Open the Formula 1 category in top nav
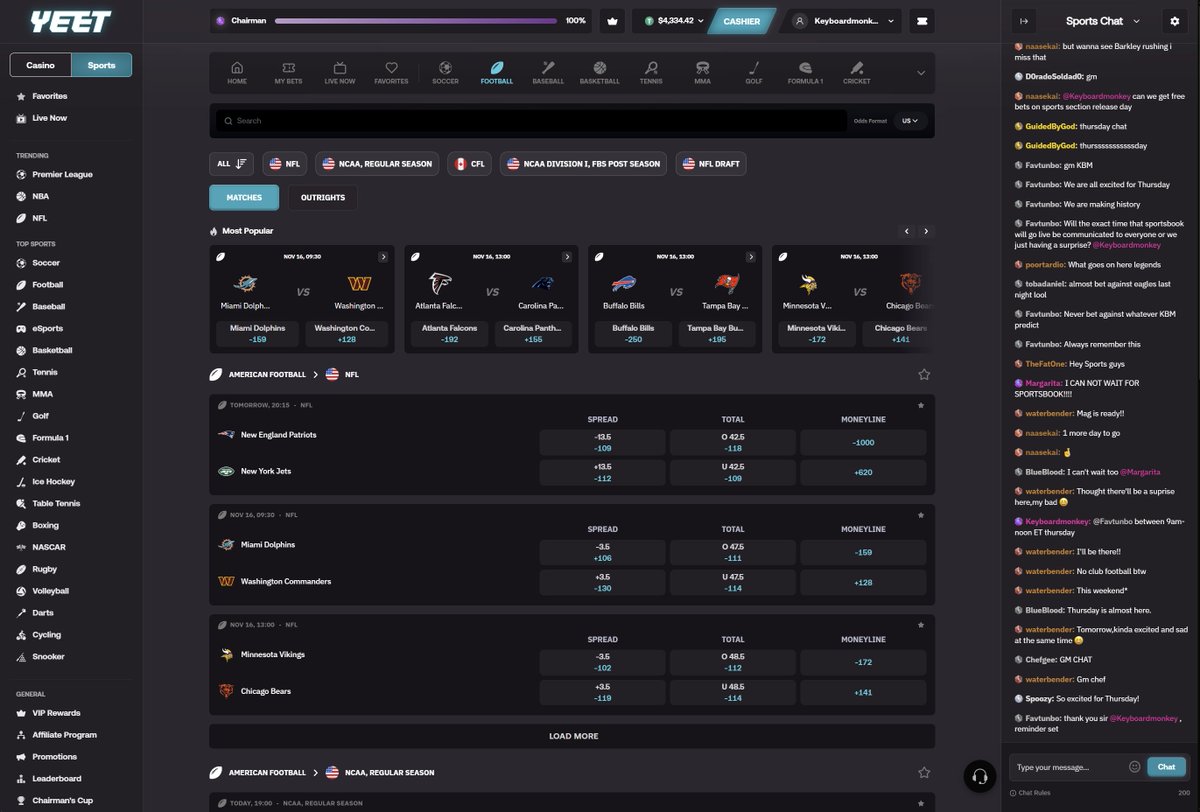Viewport: 1200px width, 812px height. click(x=805, y=73)
